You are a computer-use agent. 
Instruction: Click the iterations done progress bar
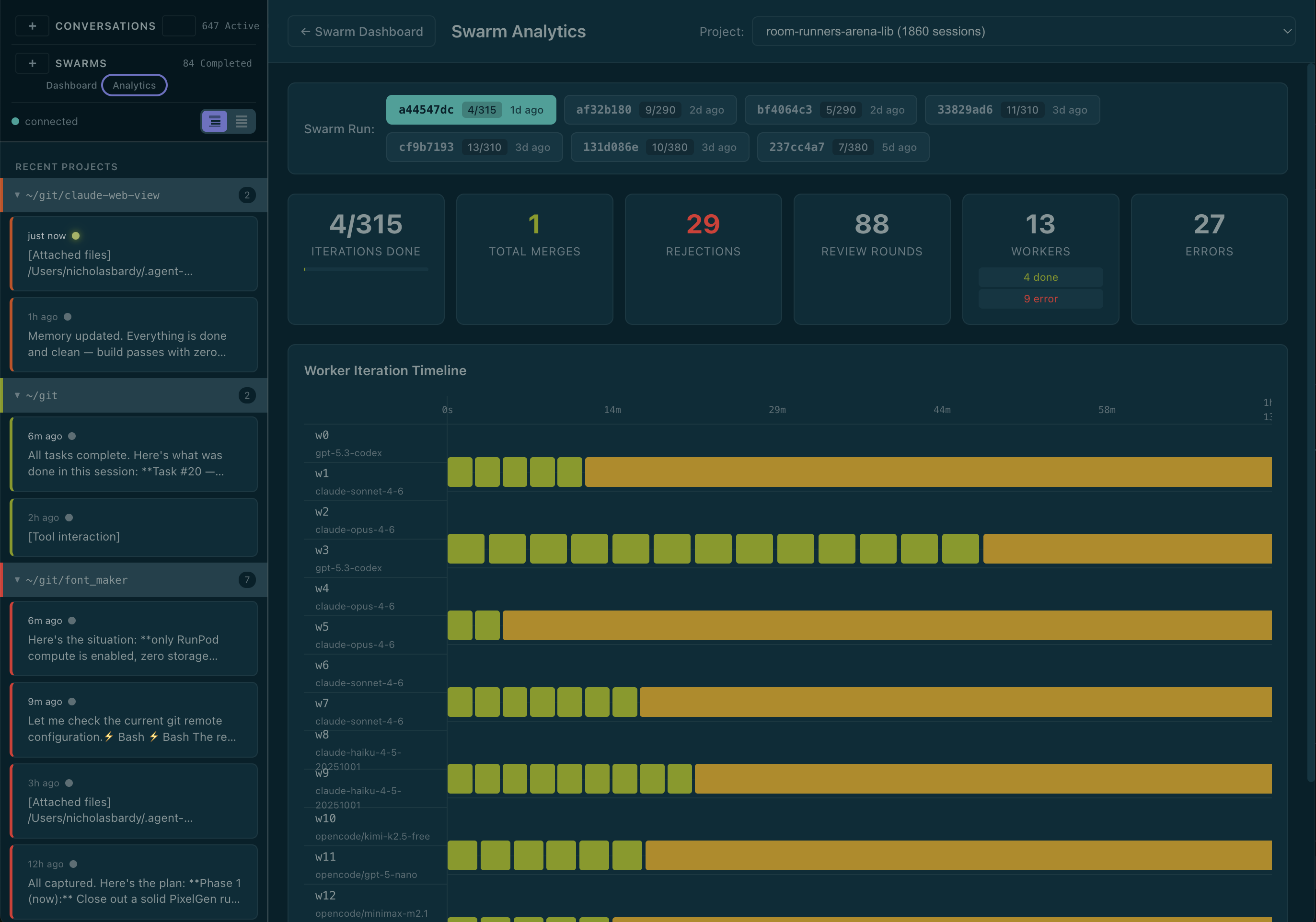366,268
